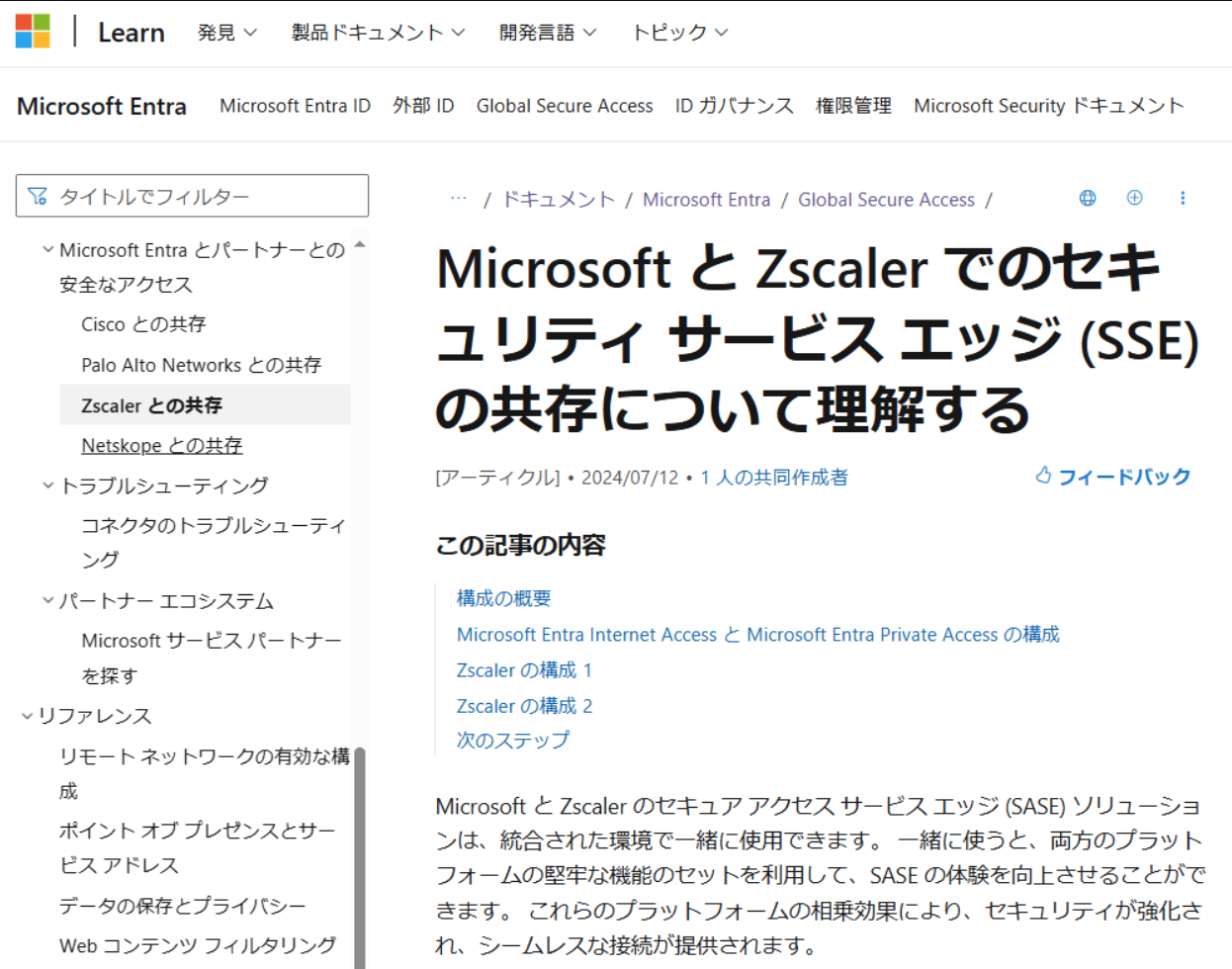The image size is (1232, 969).
Task: Open 1 人の共同作成者 link
Action: (x=774, y=477)
